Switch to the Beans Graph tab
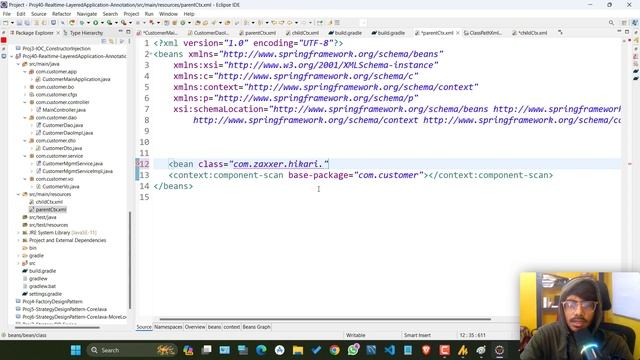The height and width of the screenshot is (360, 640). click(256, 327)
